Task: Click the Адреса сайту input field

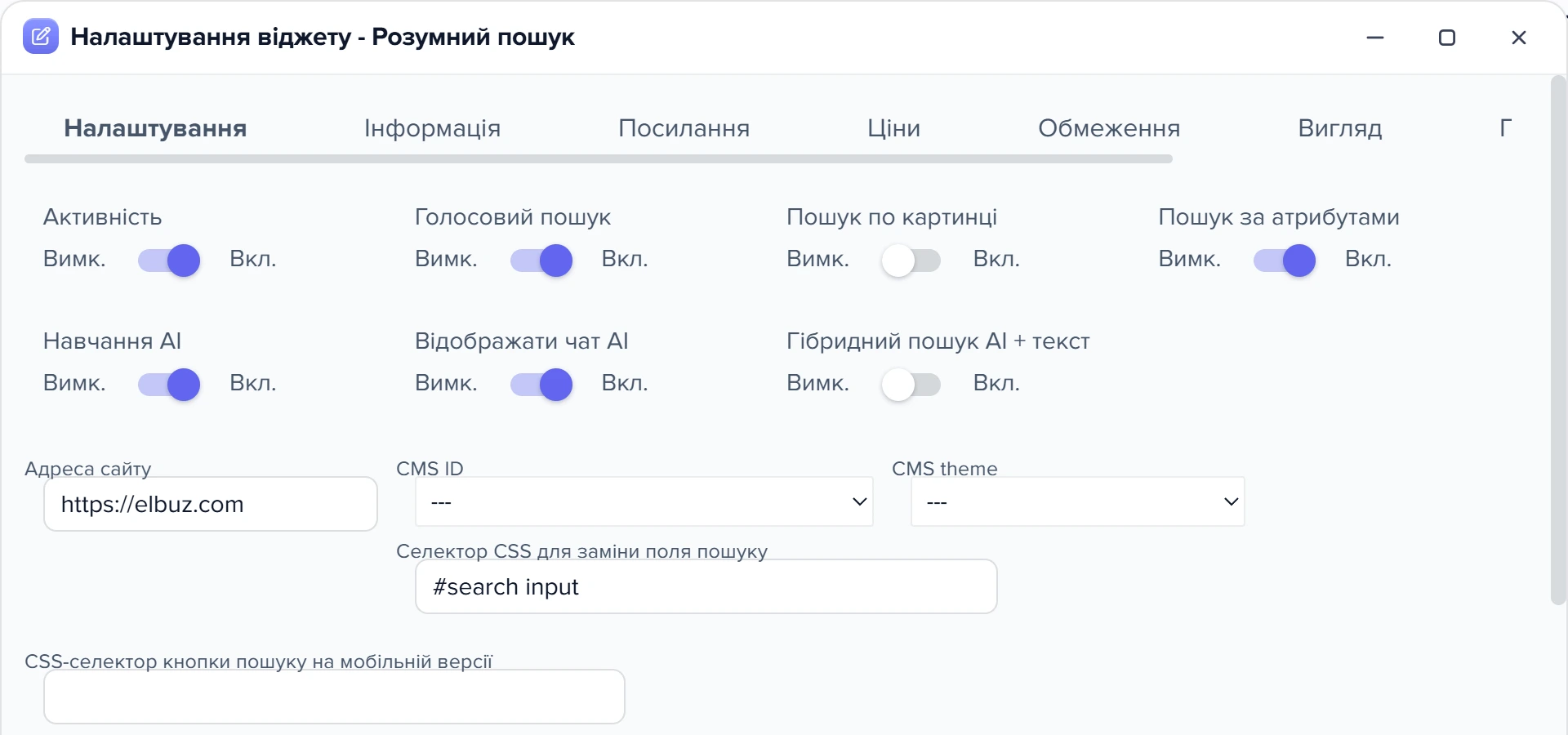Action: point(211,504)
